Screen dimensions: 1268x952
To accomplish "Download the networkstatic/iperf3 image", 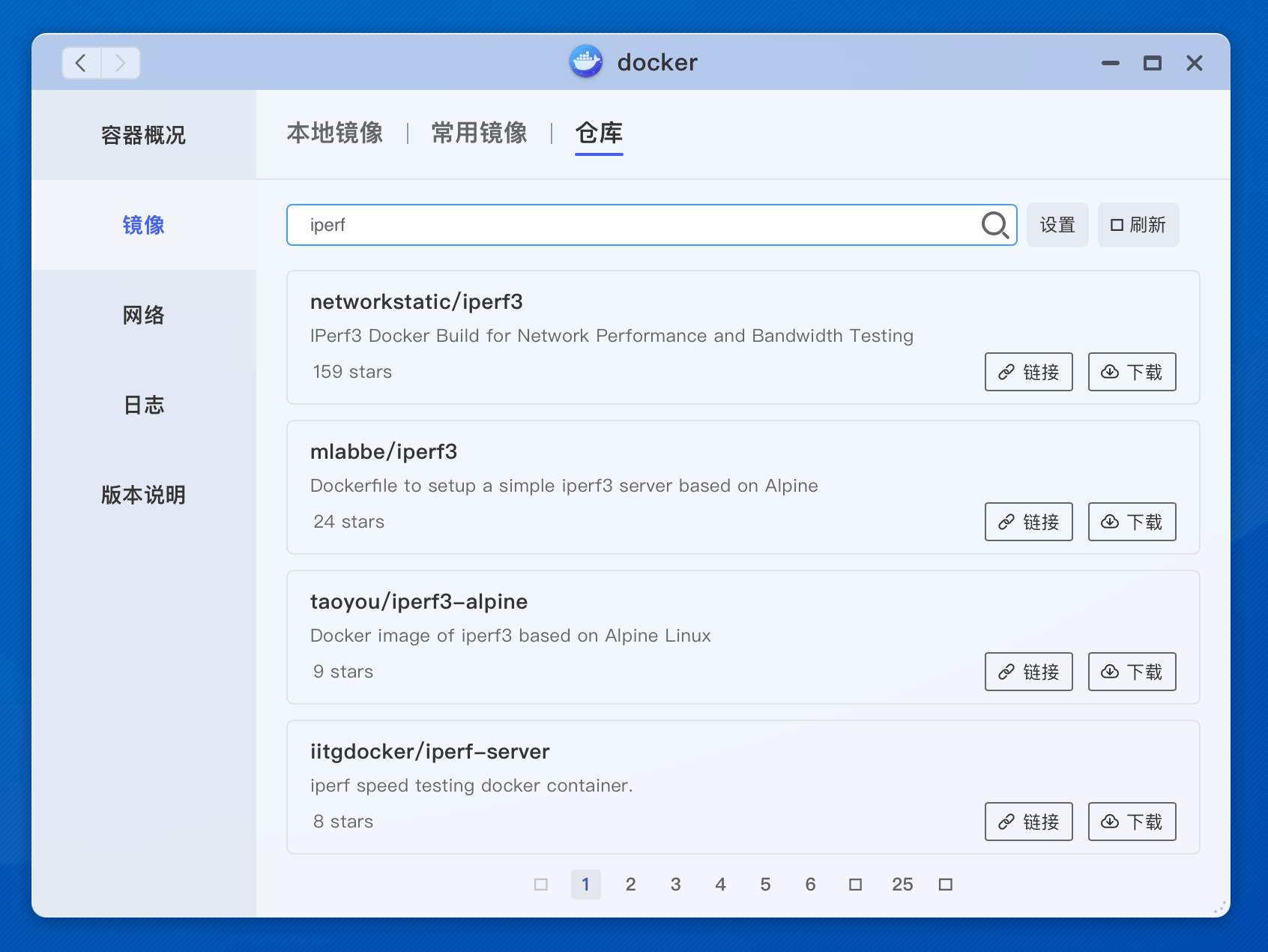I will (x=1132, y=372).
